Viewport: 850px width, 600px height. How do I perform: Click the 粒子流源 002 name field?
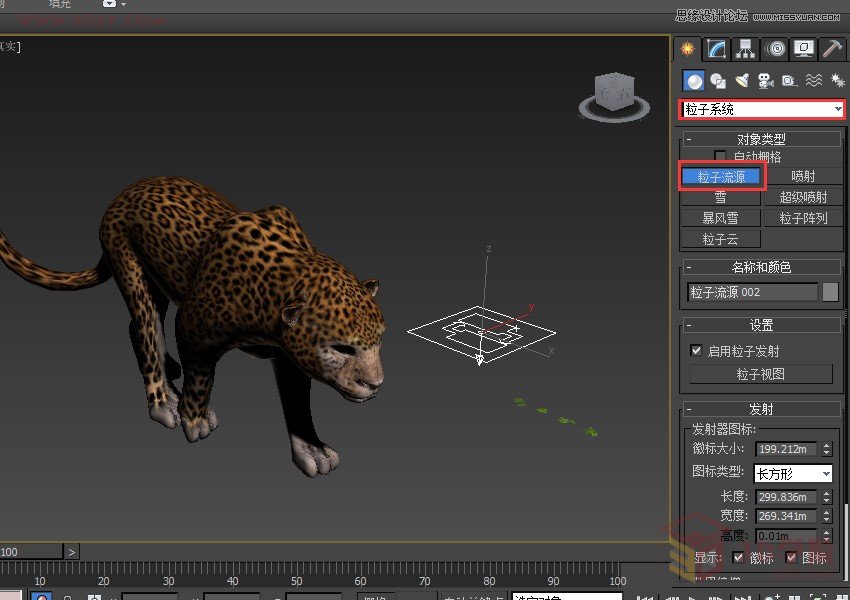click(752, 292)
